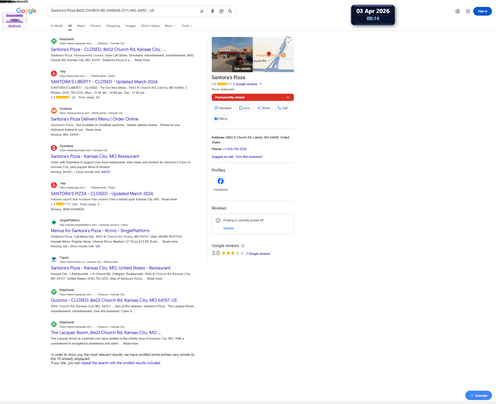The image size is (500, 404).
Task: Select the All results tab
Action: click(x=70, y=26)
